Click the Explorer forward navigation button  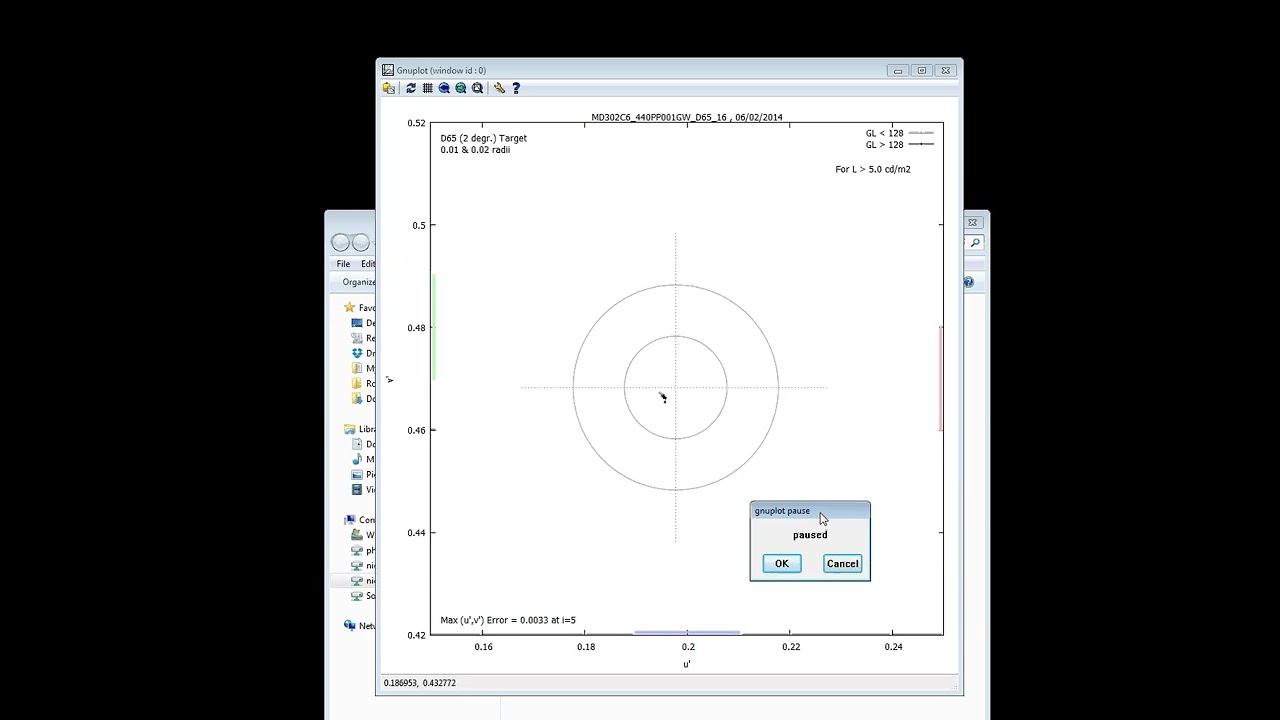(361, 243)
